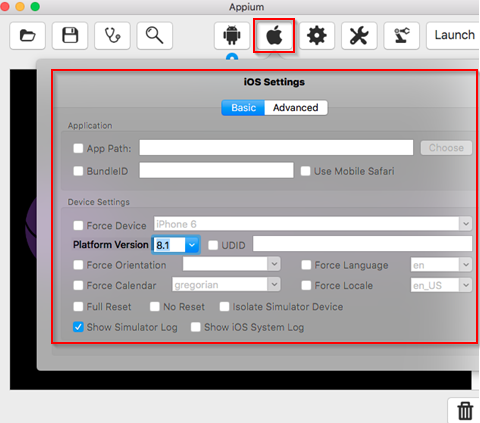Uncheck the Show Simulator Log checkbox
The height and width of the screenshot is (423, 480).
click(x=78, y=327)
